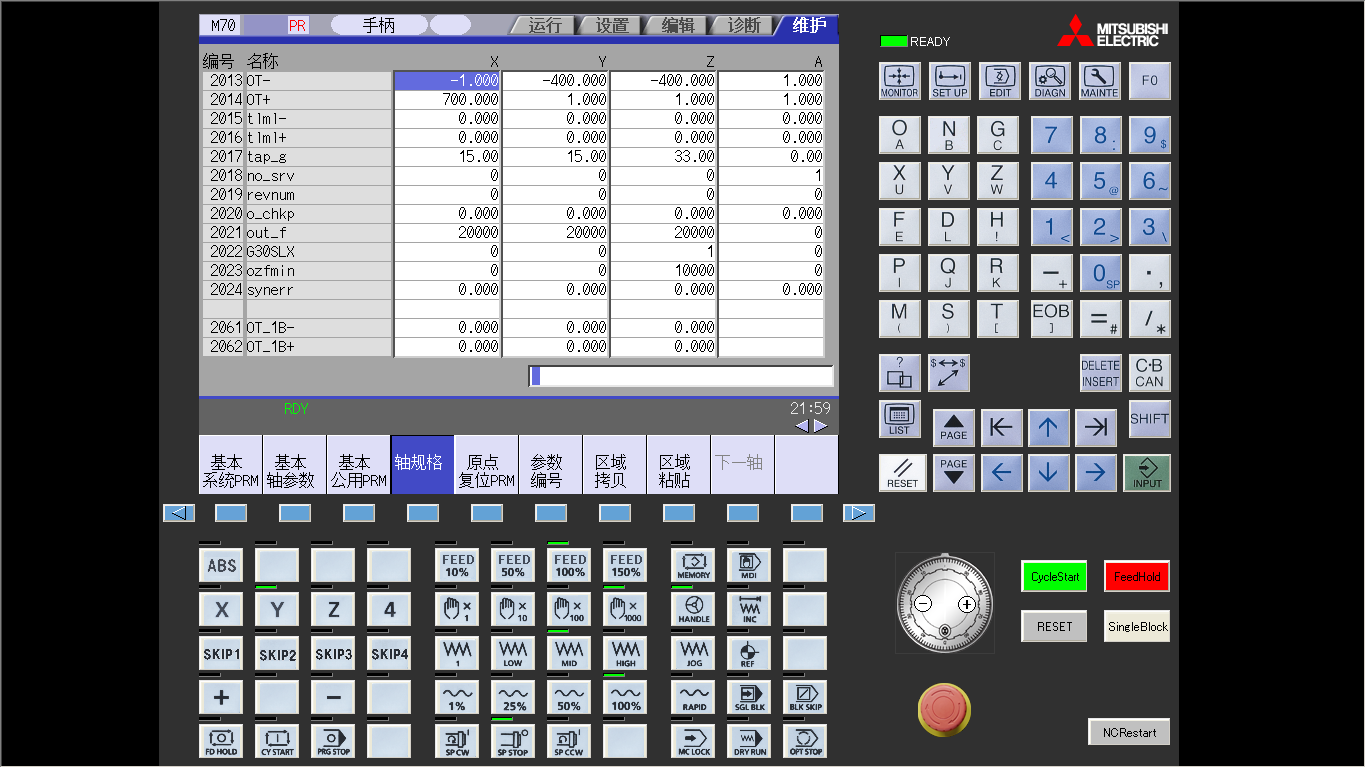Click the FD HOLD button
Screen dimensions: 1366x768
pyautogui.click(x=221, y=741)
